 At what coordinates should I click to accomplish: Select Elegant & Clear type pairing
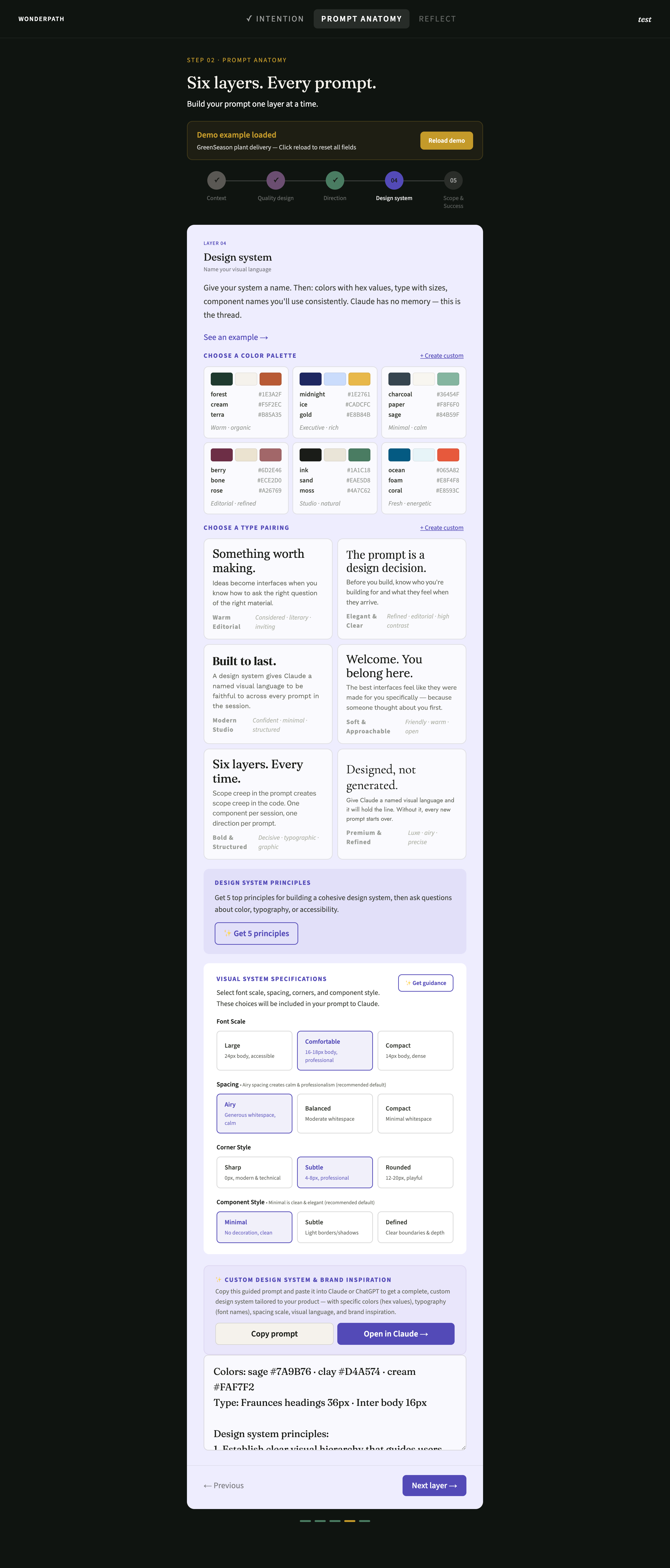click(402, 589)
